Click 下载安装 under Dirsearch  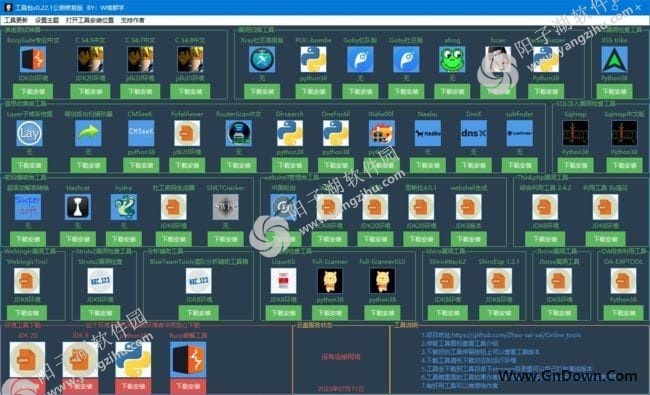290,165
